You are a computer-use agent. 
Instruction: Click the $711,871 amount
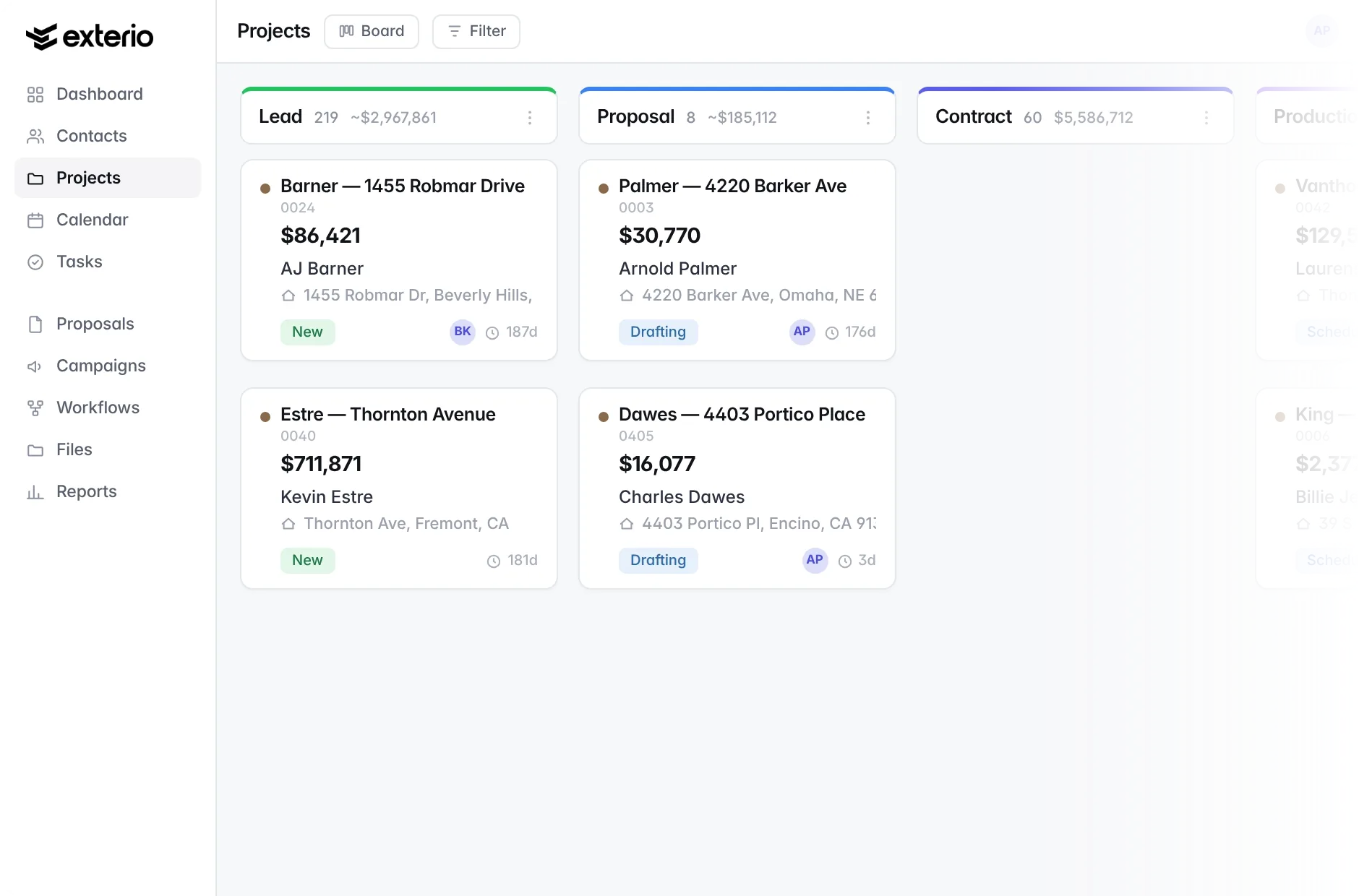(321, 464)
